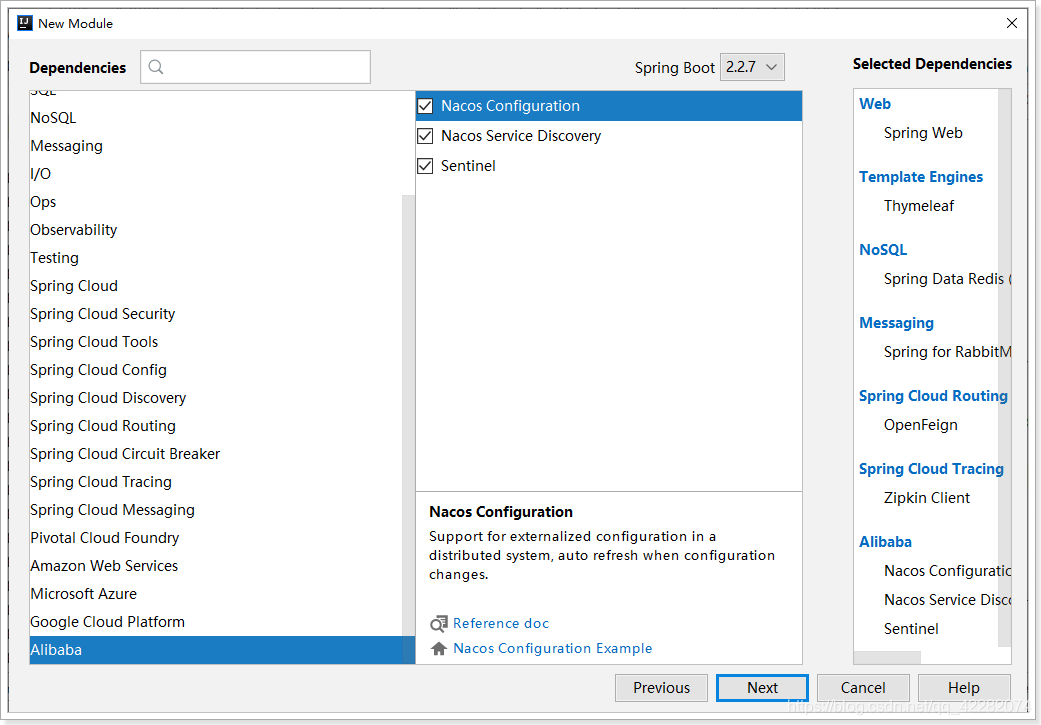
Task: Select Google Cloud Platform category
Action: pos(216,622)
